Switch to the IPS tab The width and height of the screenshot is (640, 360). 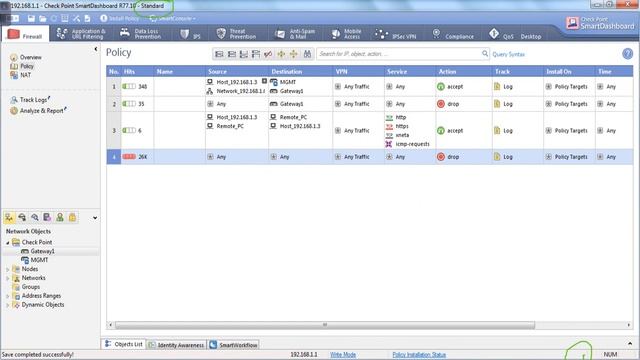[x=190, y=34]
